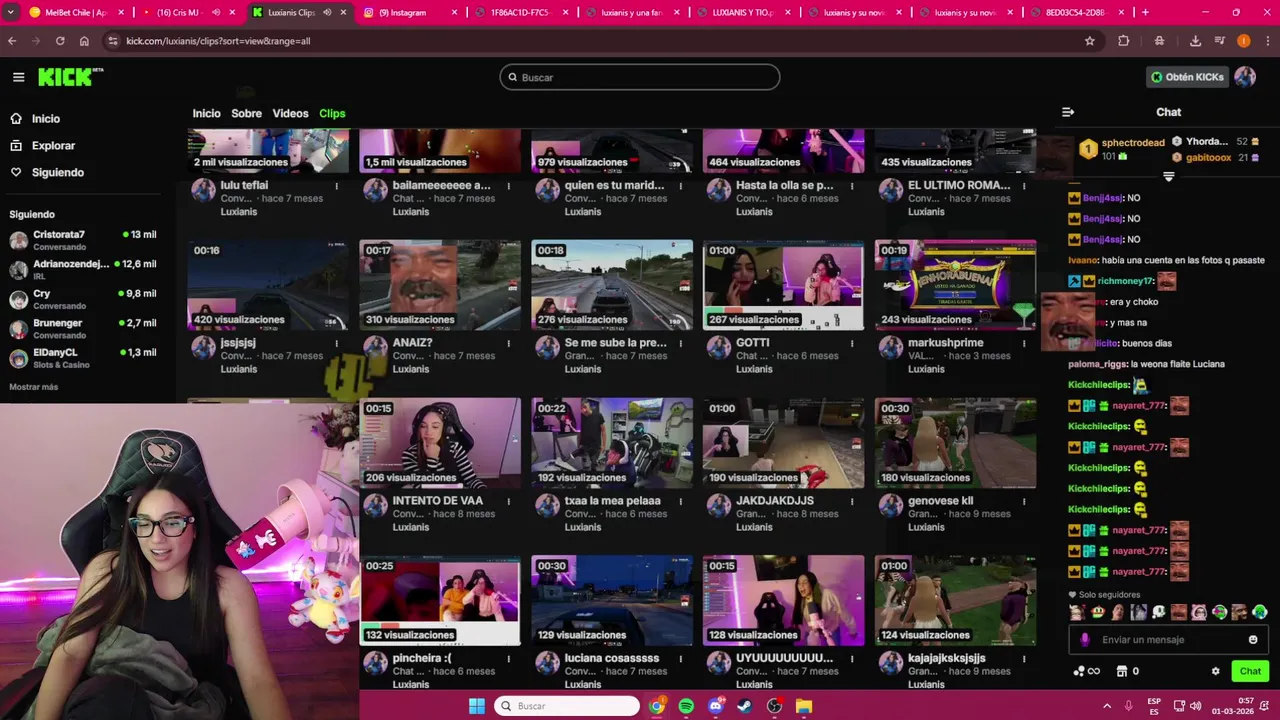Open Siguiendo in the sidebar

click(x=57, y=173)
